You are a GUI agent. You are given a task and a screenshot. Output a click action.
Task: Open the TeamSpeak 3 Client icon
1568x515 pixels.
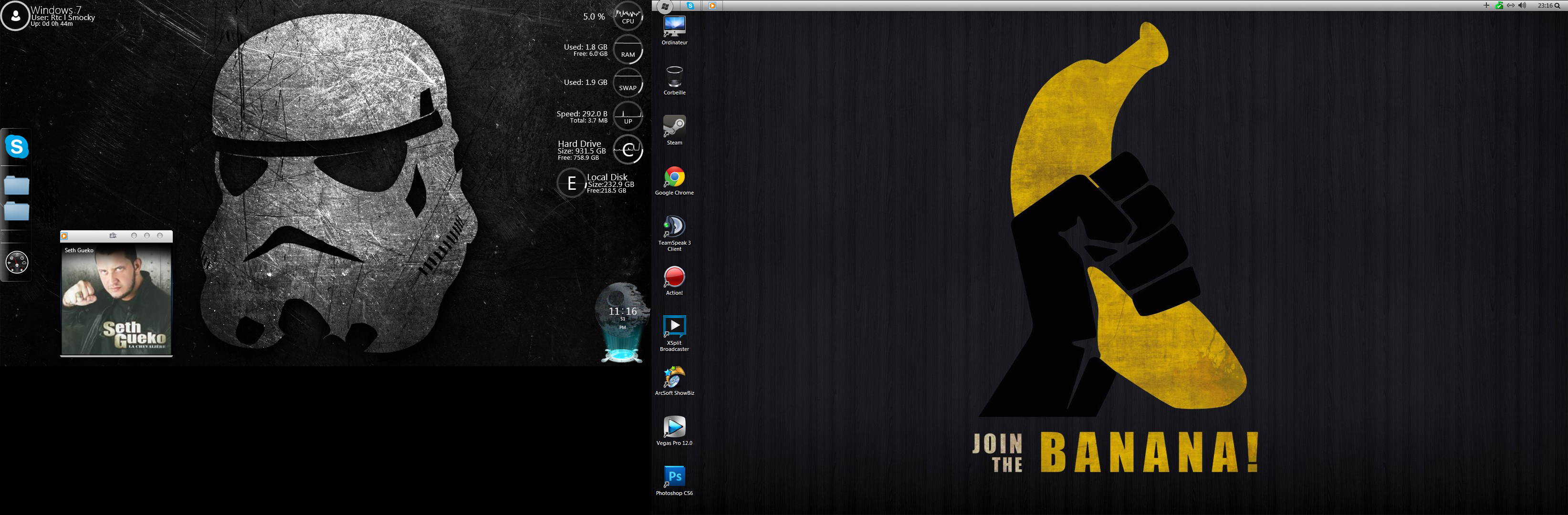click(x=674, y=233)
